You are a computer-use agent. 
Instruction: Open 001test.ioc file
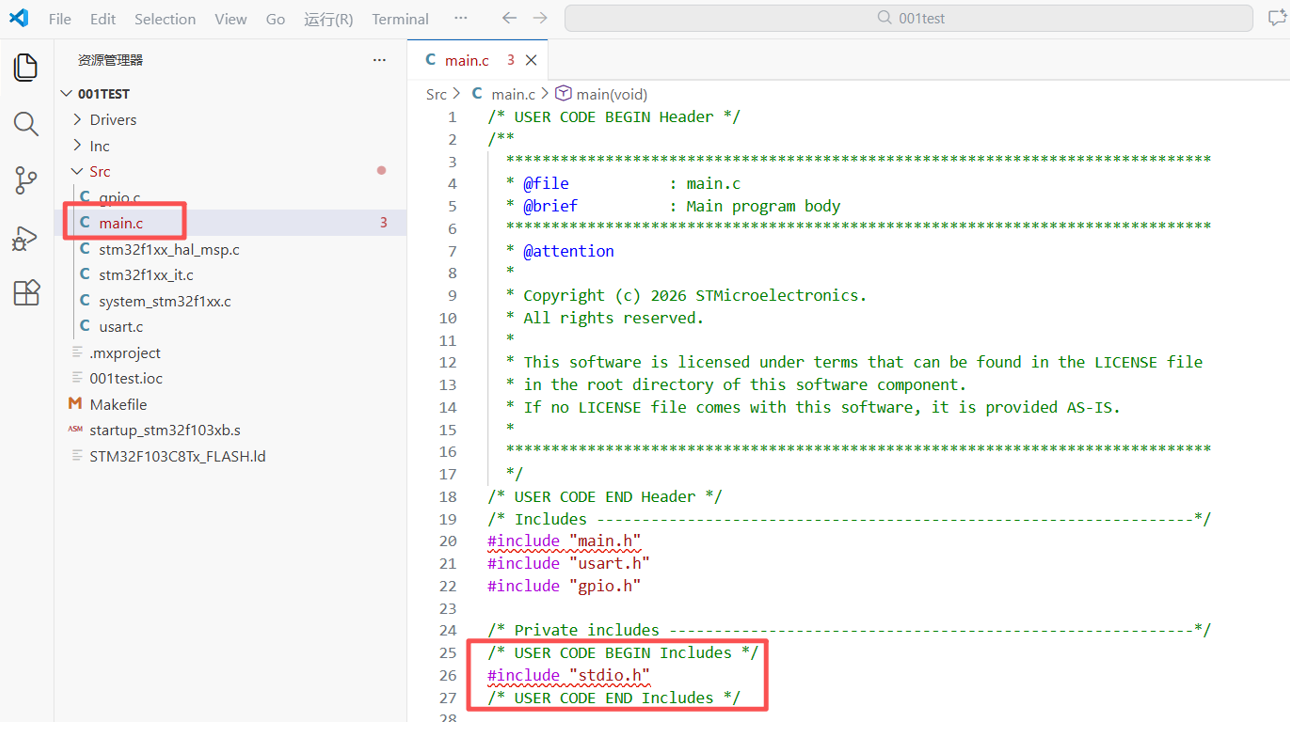coord(231,378)
